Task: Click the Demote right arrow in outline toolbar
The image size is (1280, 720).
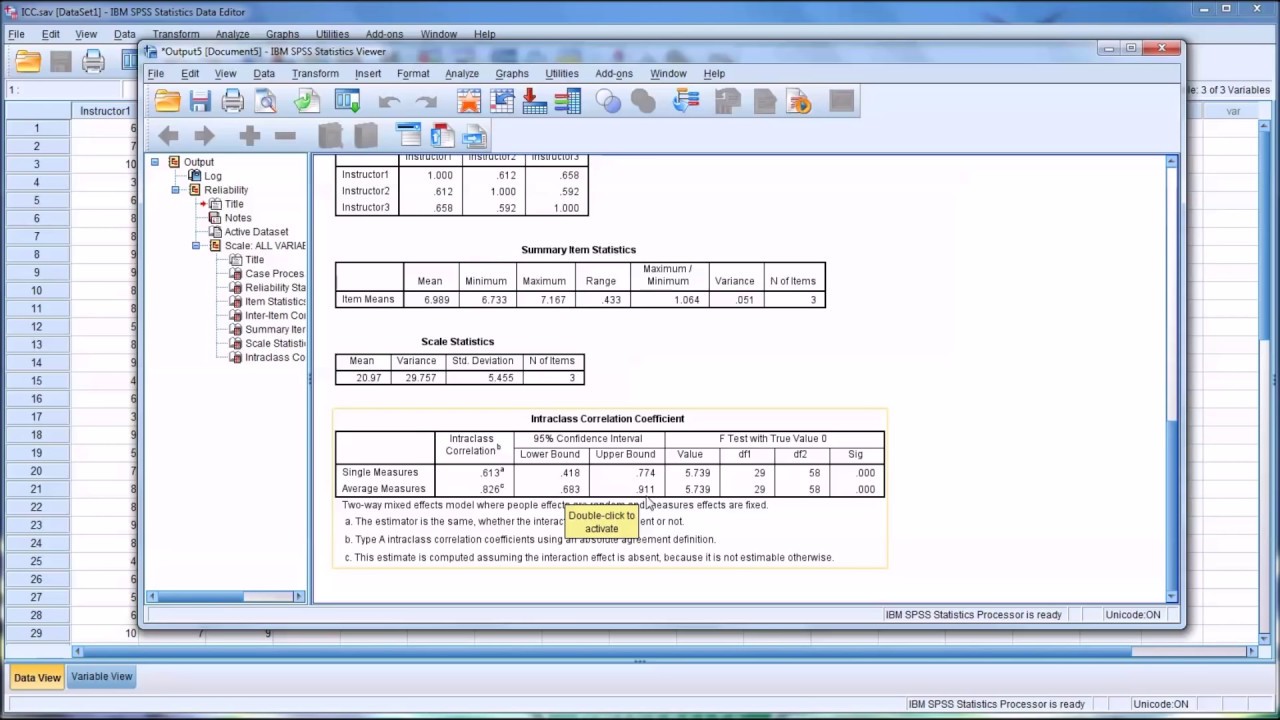Action: 204,136
